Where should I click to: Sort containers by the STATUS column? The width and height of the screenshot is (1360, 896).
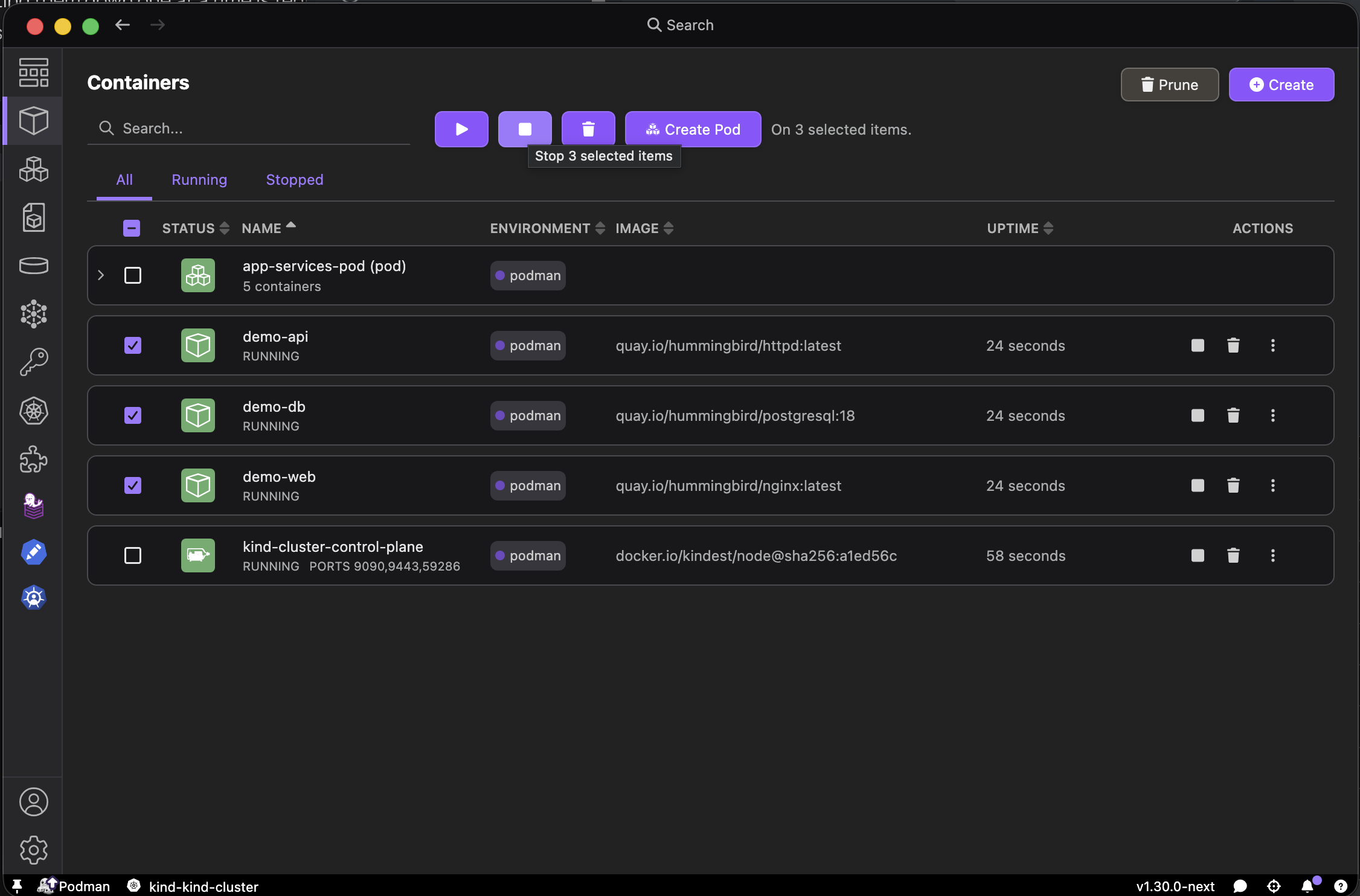(x=196, y=228)
